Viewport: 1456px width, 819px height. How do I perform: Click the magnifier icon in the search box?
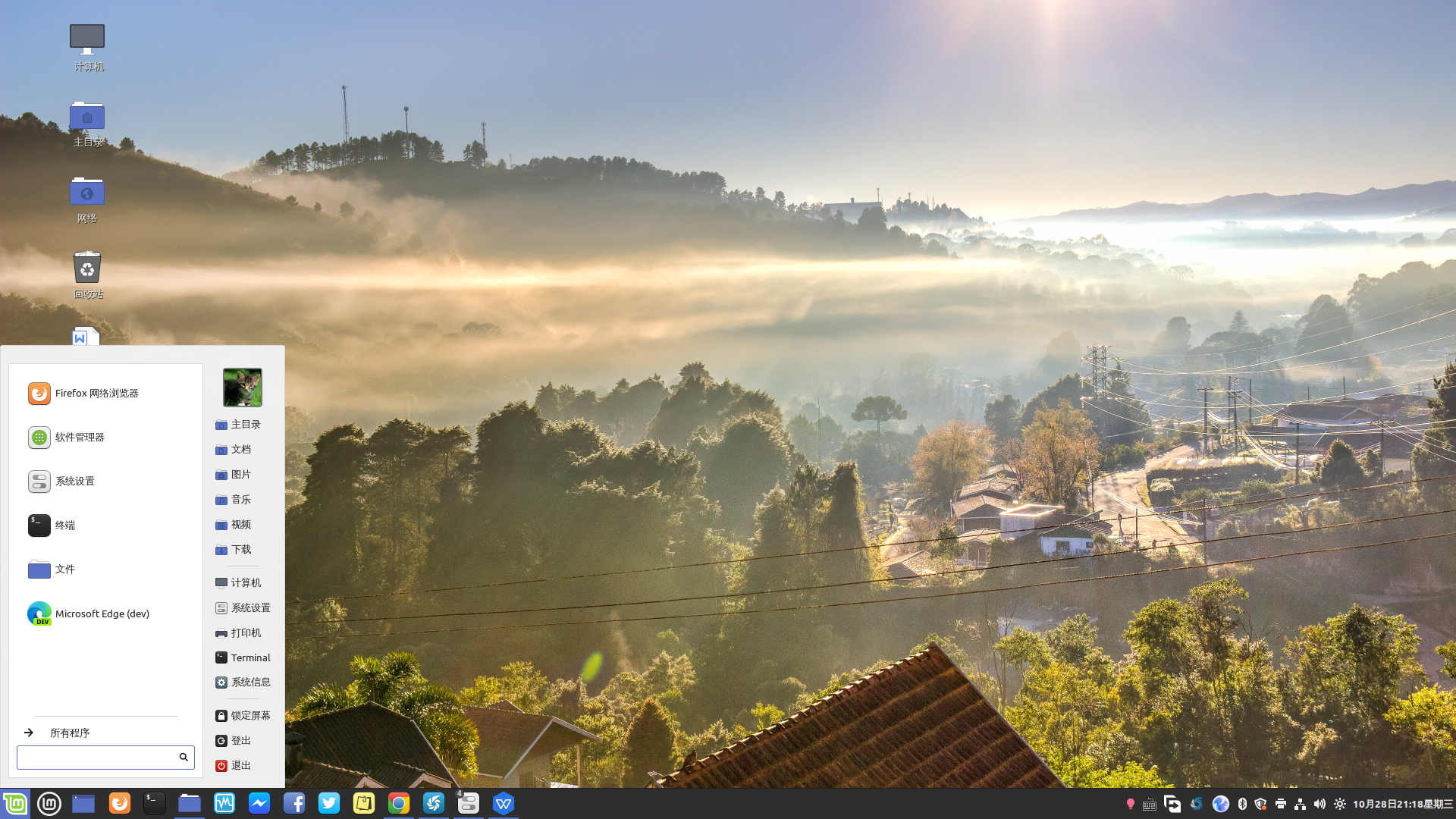(x=184, y=757)
